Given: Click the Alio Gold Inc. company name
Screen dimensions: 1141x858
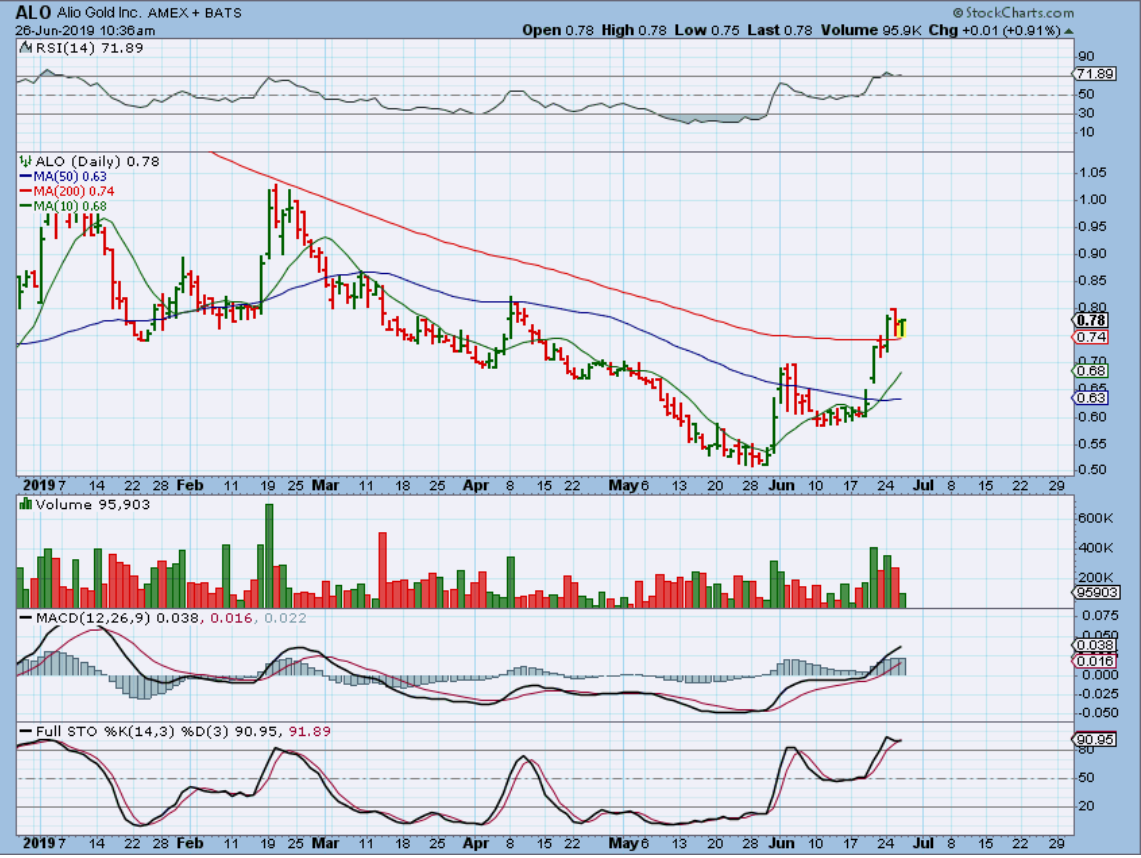Looking at the screenshot, I should 100,13.
